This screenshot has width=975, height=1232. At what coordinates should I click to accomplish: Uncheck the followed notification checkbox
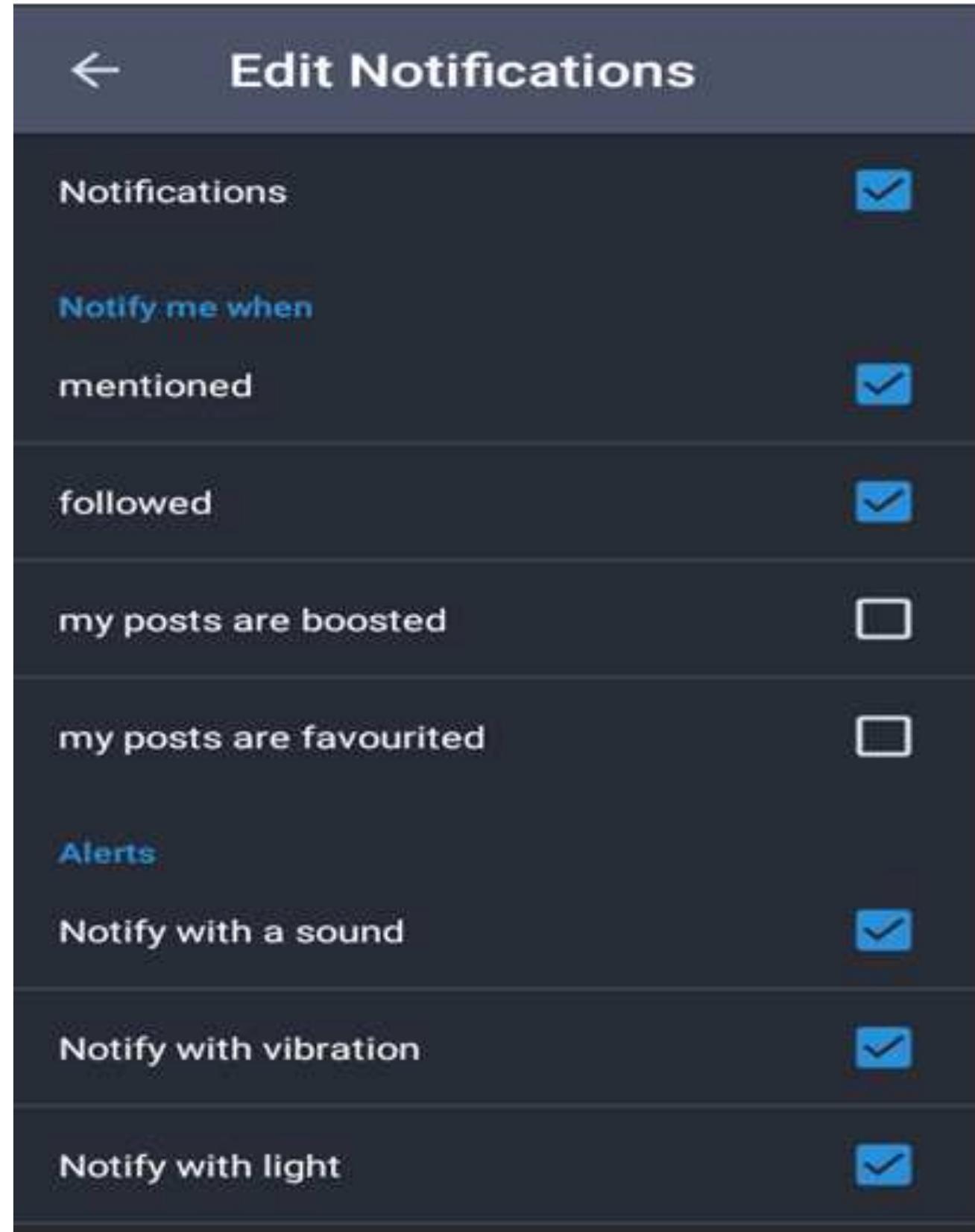tap(883, 502)
